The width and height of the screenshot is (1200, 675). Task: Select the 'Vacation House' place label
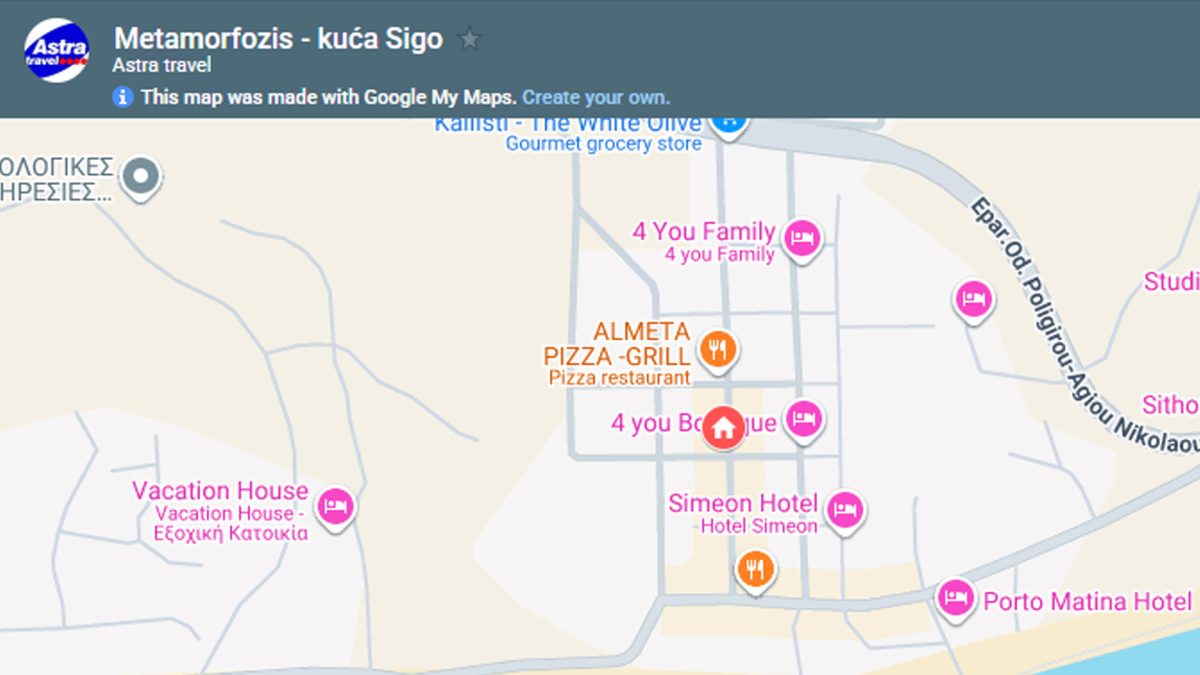[x=220, y=491]
